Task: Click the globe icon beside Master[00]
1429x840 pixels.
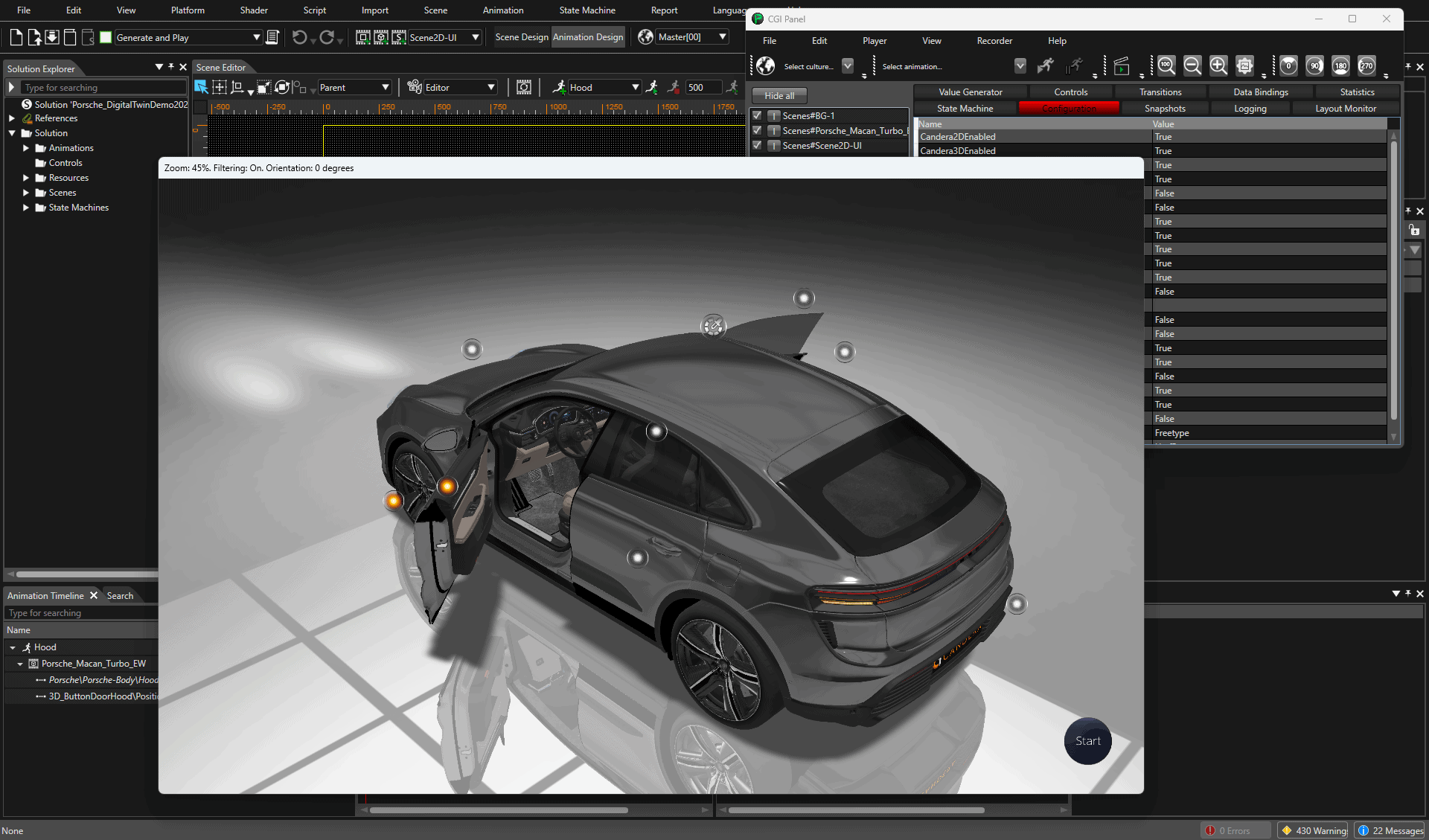Action: [x=646, y=37]
